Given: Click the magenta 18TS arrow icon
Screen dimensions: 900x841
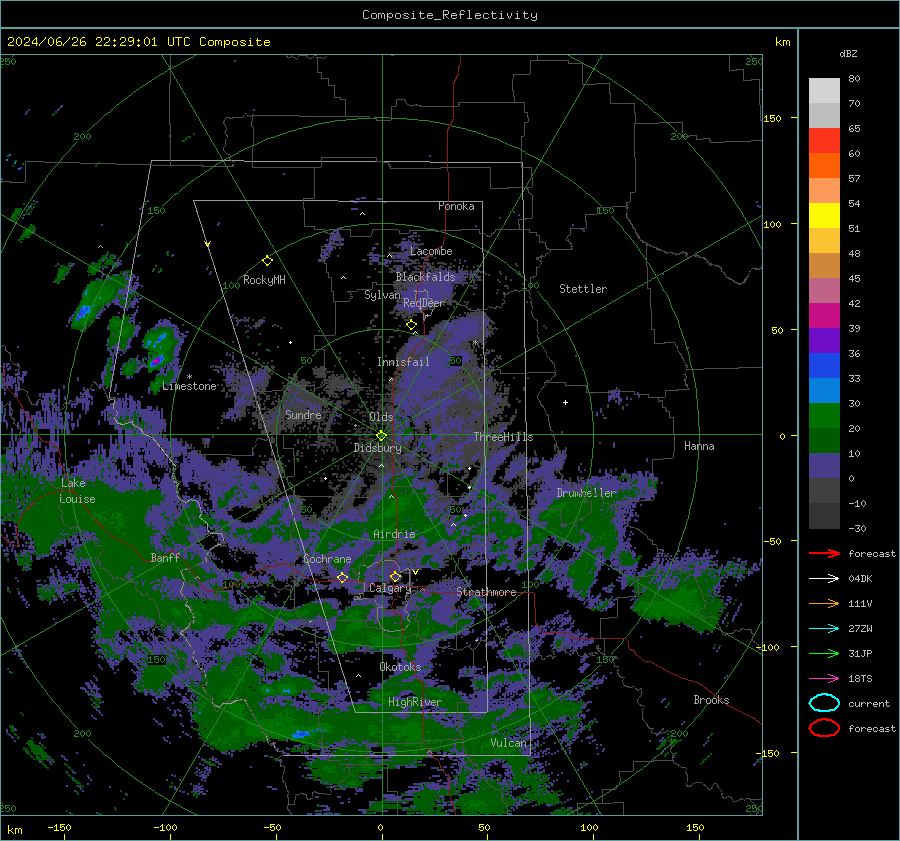Looking at the screenshot, I should 824,679.
